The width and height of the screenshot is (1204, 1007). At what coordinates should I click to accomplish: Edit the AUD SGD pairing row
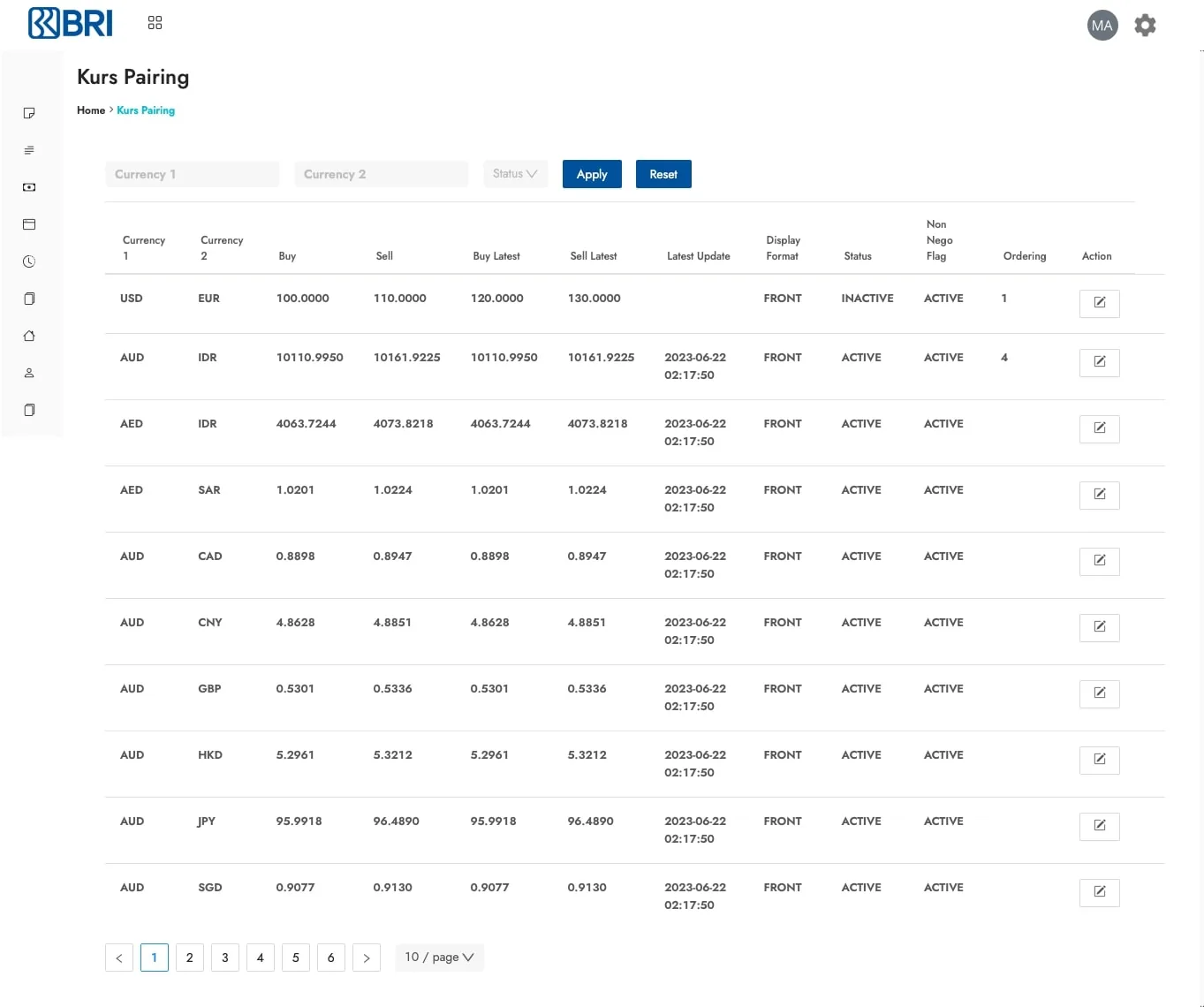click(1100, 892)
